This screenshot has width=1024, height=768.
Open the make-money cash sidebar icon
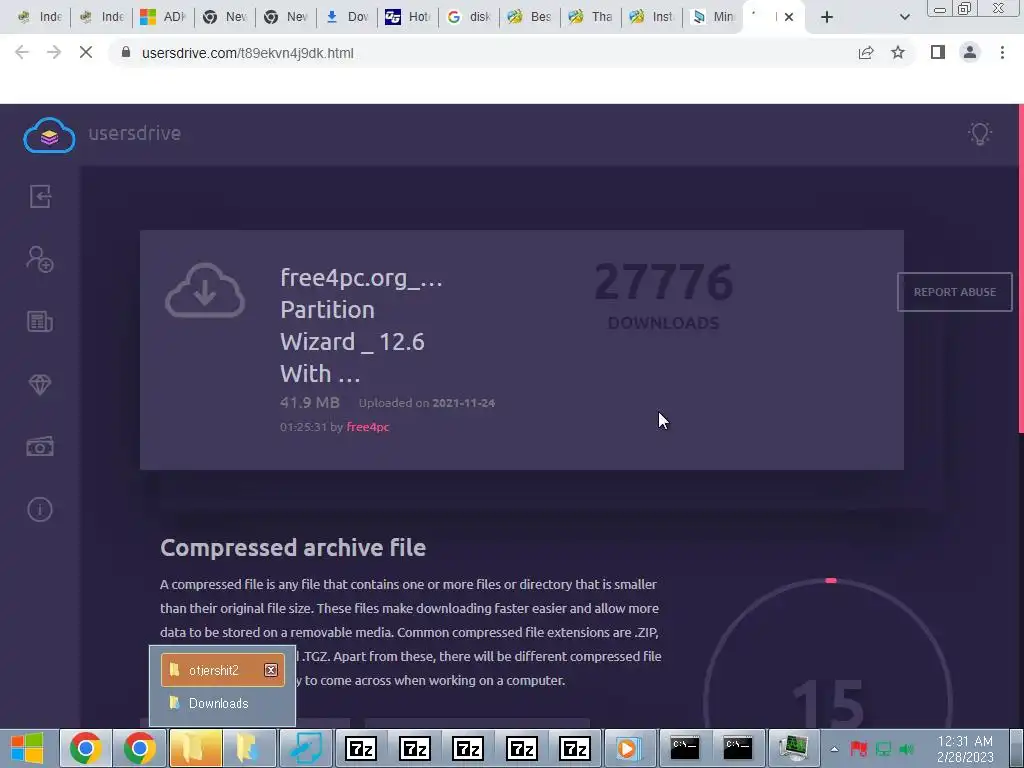(40, 447)
